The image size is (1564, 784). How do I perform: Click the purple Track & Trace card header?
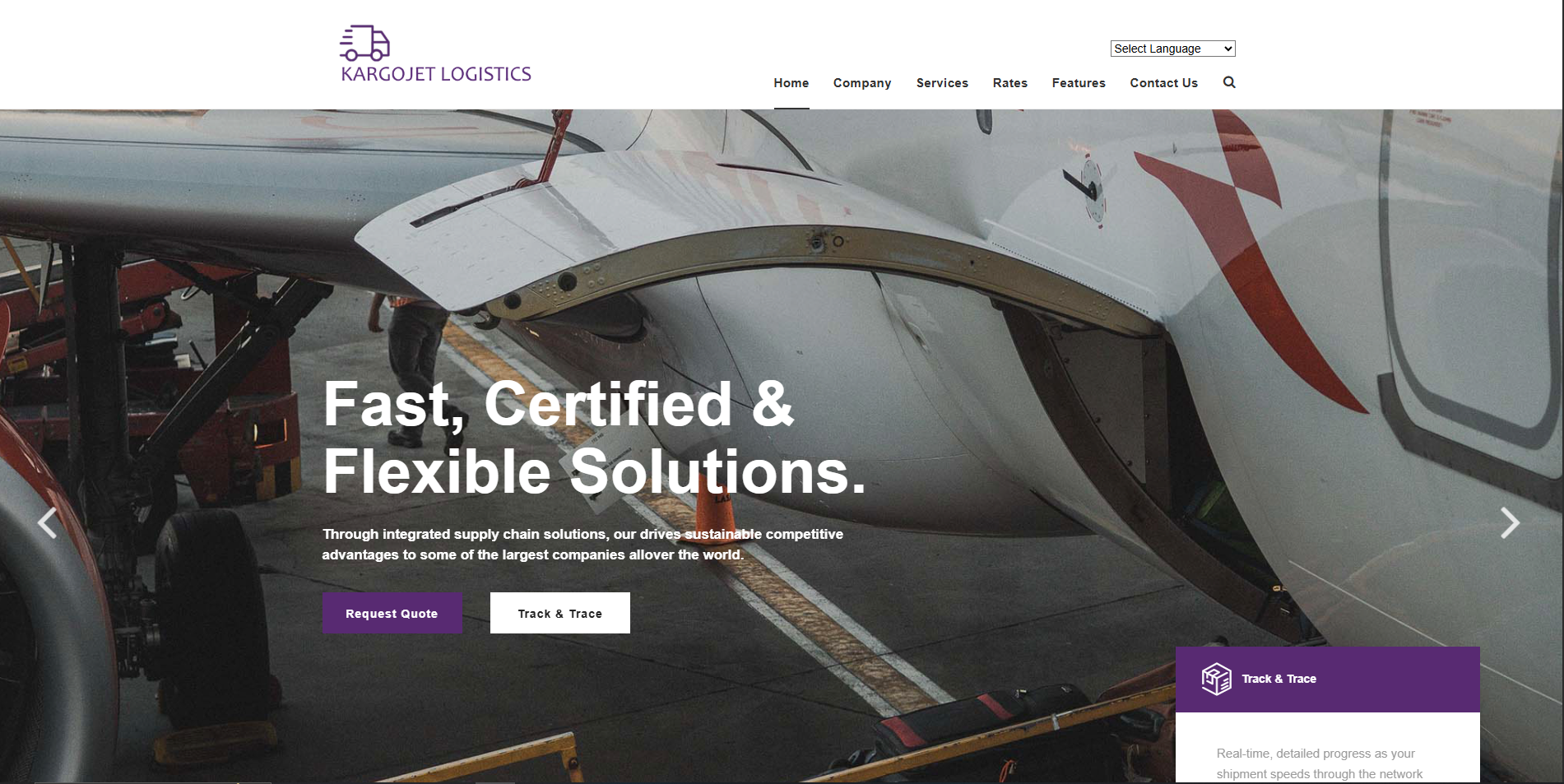1328,680
